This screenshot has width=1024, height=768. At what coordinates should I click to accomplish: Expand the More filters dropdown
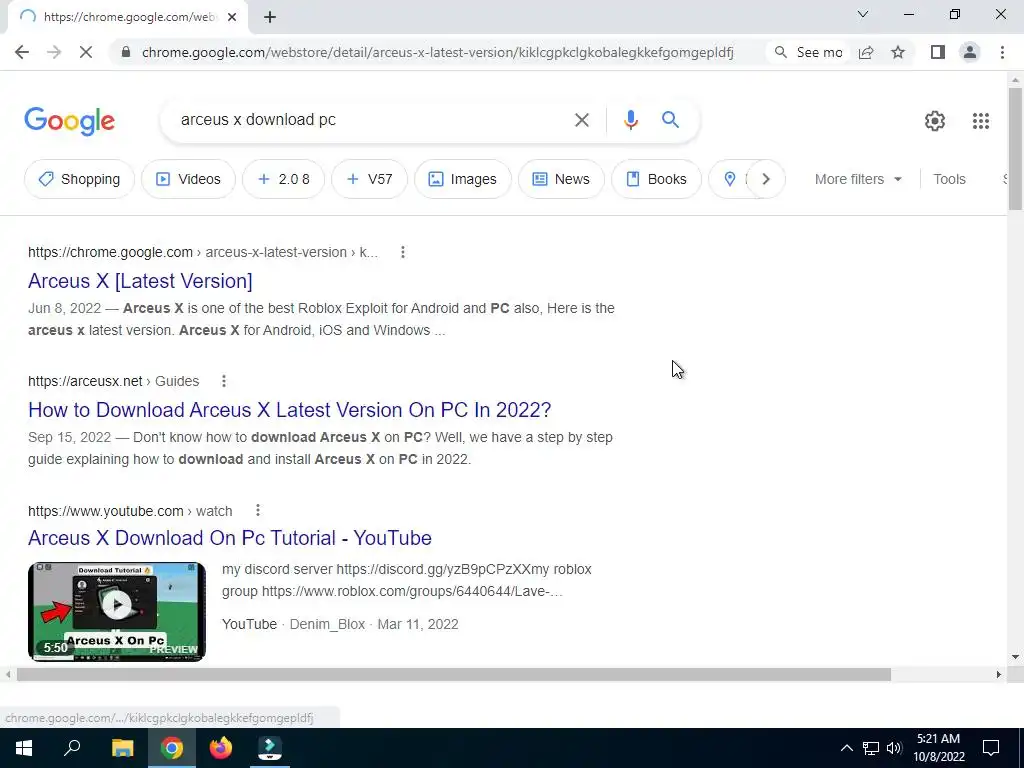[858, 179]
